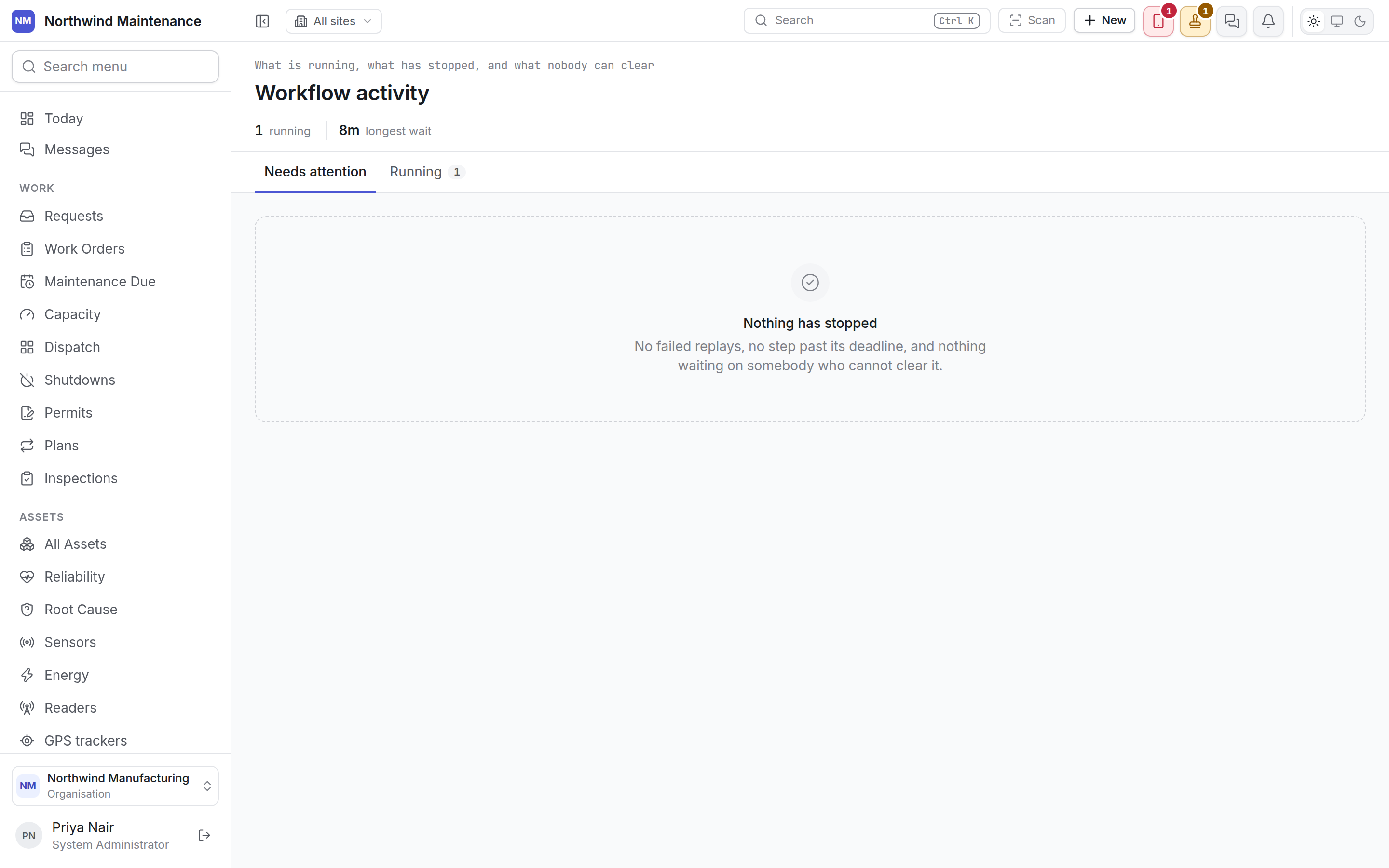Screen dimensions: 1389x868
Task: Expand the Northwind Manufacturing organisation switcher
Action: [115, 786]
